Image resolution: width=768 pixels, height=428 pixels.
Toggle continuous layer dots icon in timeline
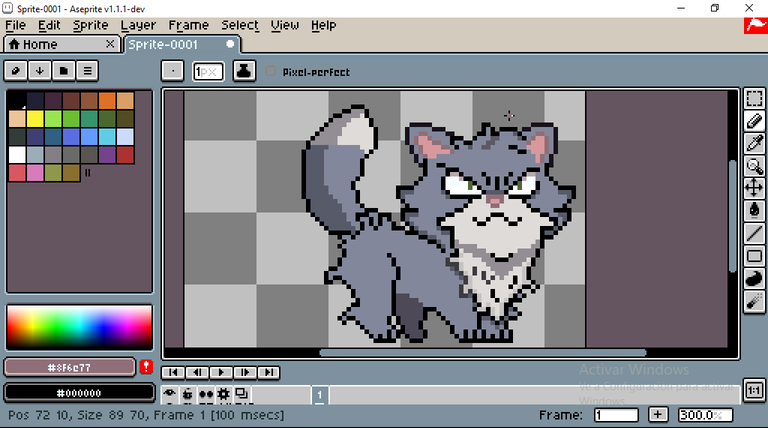(x=206, y=394)
